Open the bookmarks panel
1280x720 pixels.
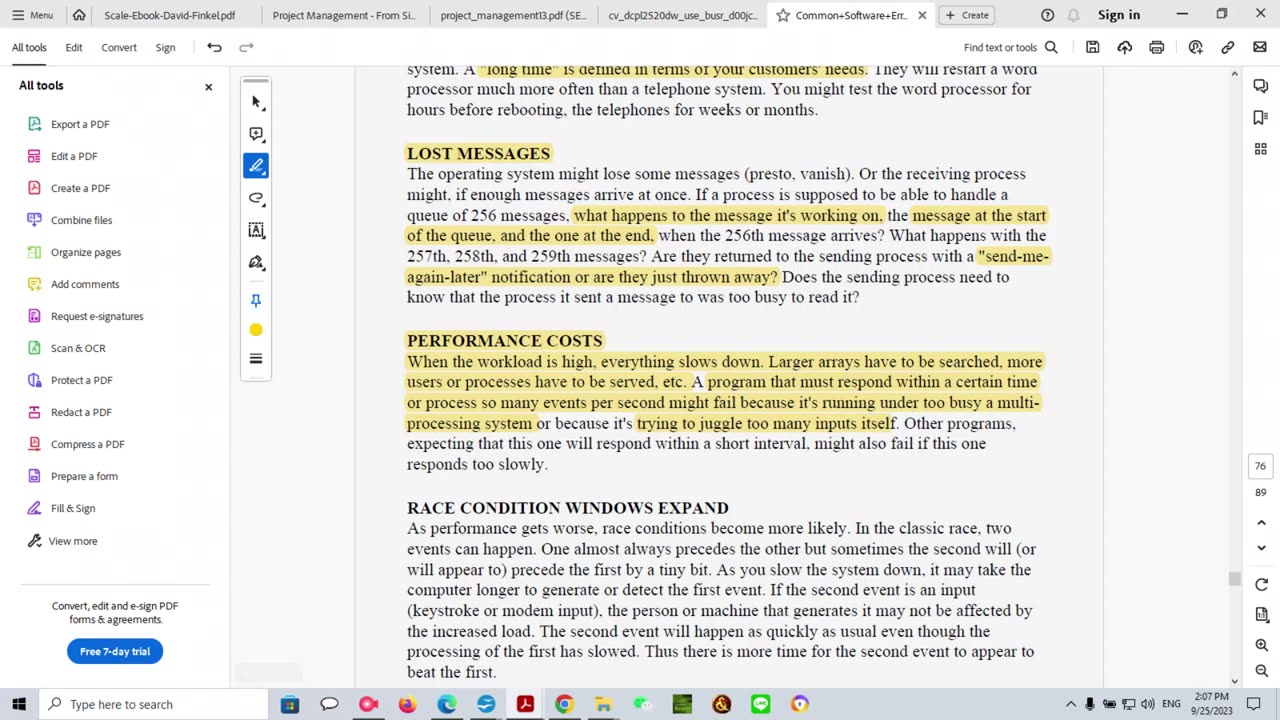[x=1260, y=118]
